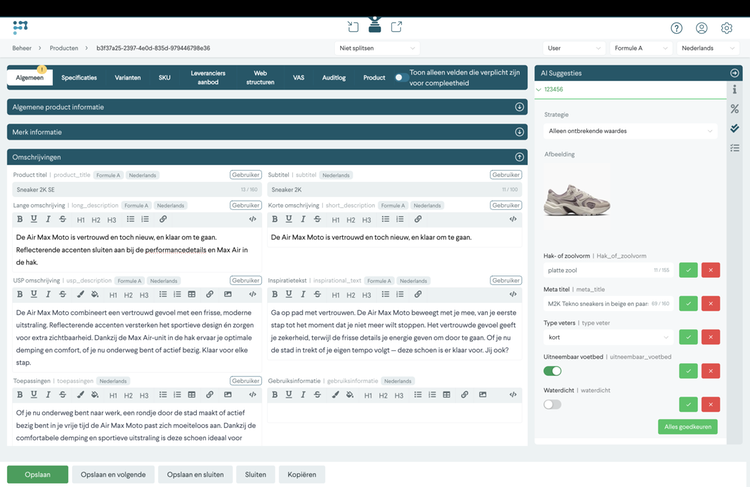The width and height of the screenshot is (750, 487).
Task: Click the Opslaan button
Action: pyautogui.click(x=37, y=475)
